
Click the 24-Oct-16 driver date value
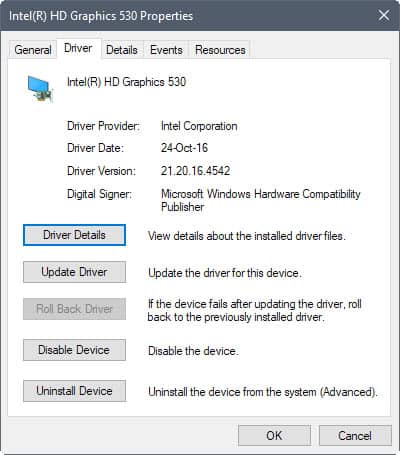tap(184, 148)
